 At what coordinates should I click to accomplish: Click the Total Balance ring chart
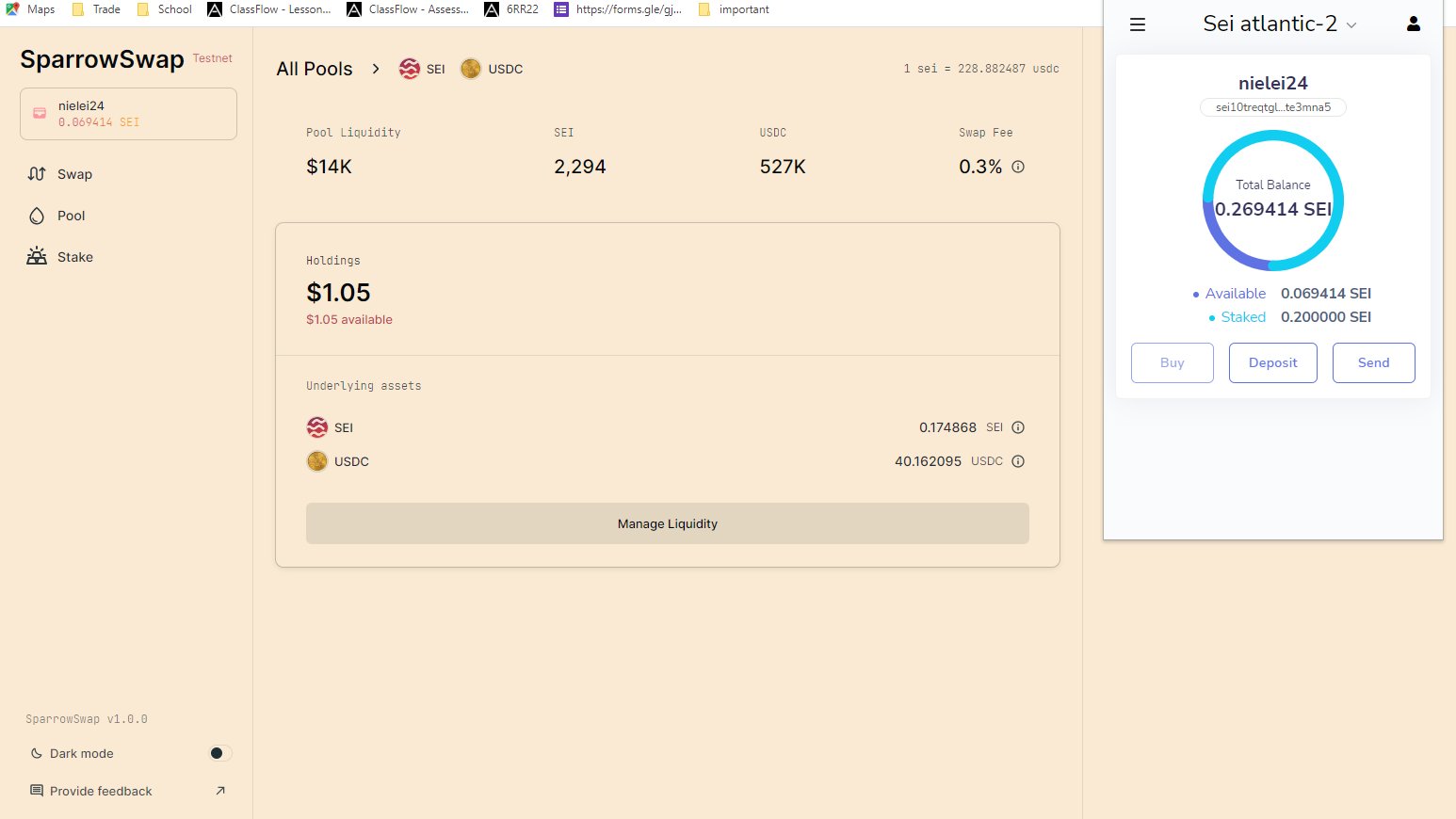(x=1273, y=201)
